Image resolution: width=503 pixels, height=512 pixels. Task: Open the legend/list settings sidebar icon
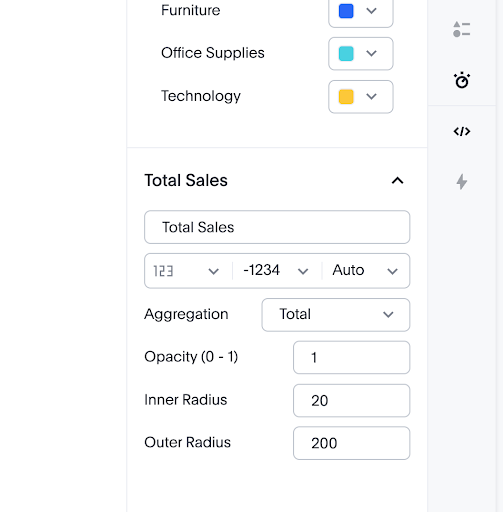click(462, 29)
